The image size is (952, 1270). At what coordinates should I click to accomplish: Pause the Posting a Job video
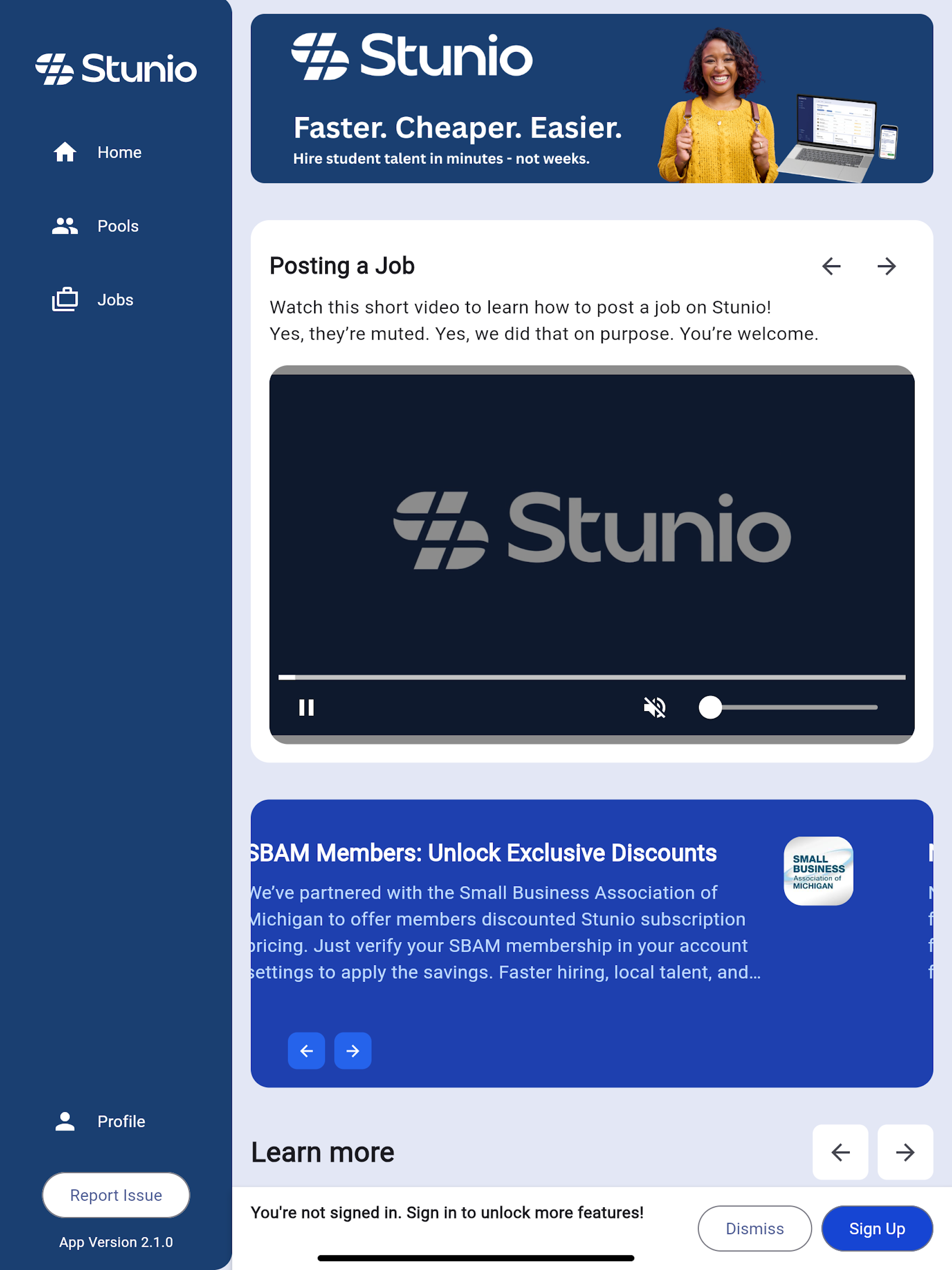(x=306, y=707)
